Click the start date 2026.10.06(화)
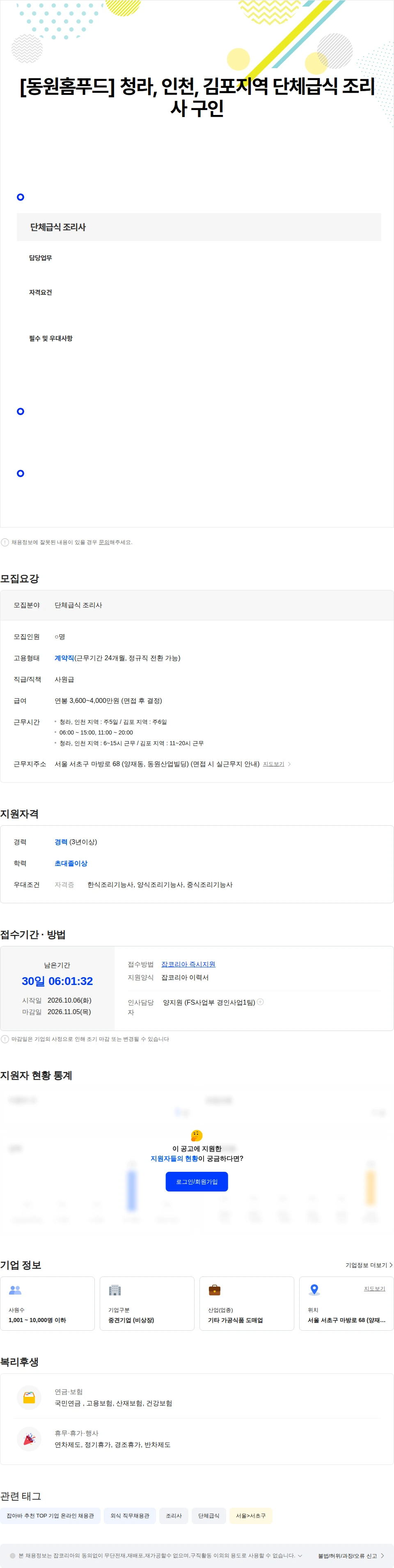394x1568 pixels. click(69, 1000)
